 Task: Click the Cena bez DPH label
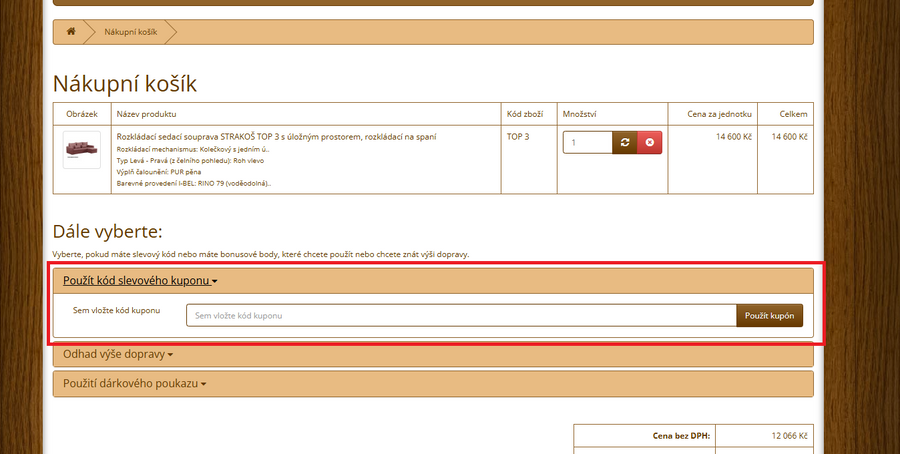(681, 437)
